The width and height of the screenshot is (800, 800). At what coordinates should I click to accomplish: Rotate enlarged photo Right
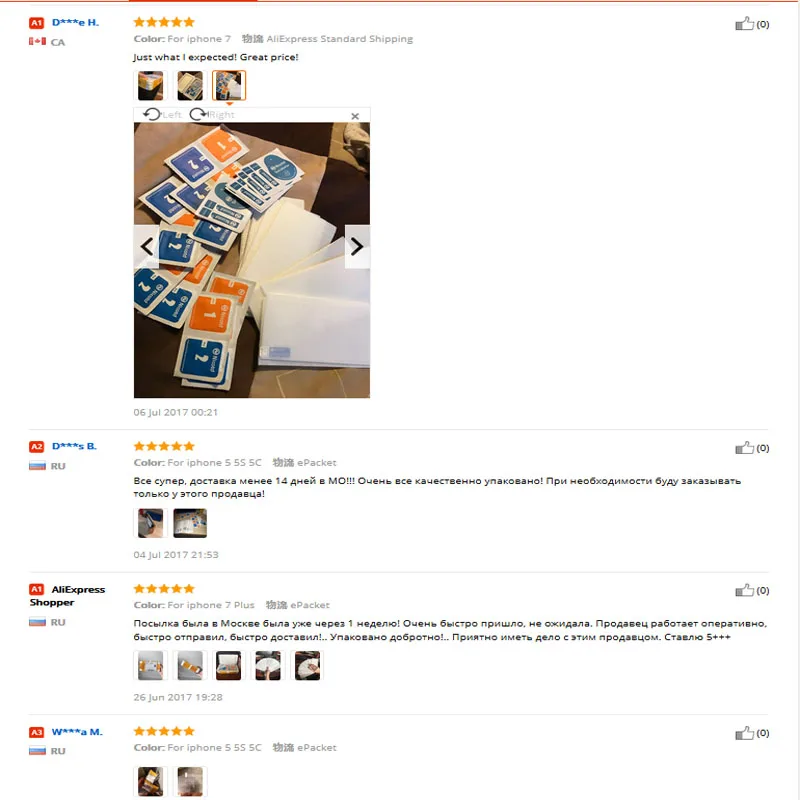pos(212,114)
